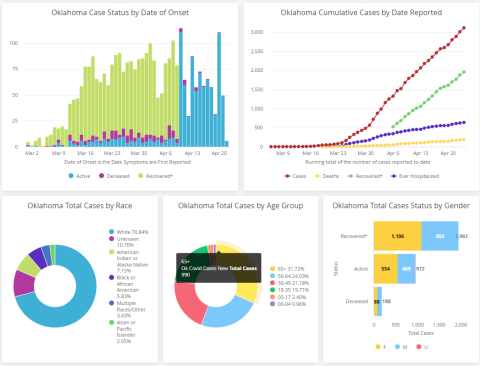The width and height of the screenshot is (480, 366).
Task: Click the 65+ Total Cases 990 tooltip
Action: (219, 268)
